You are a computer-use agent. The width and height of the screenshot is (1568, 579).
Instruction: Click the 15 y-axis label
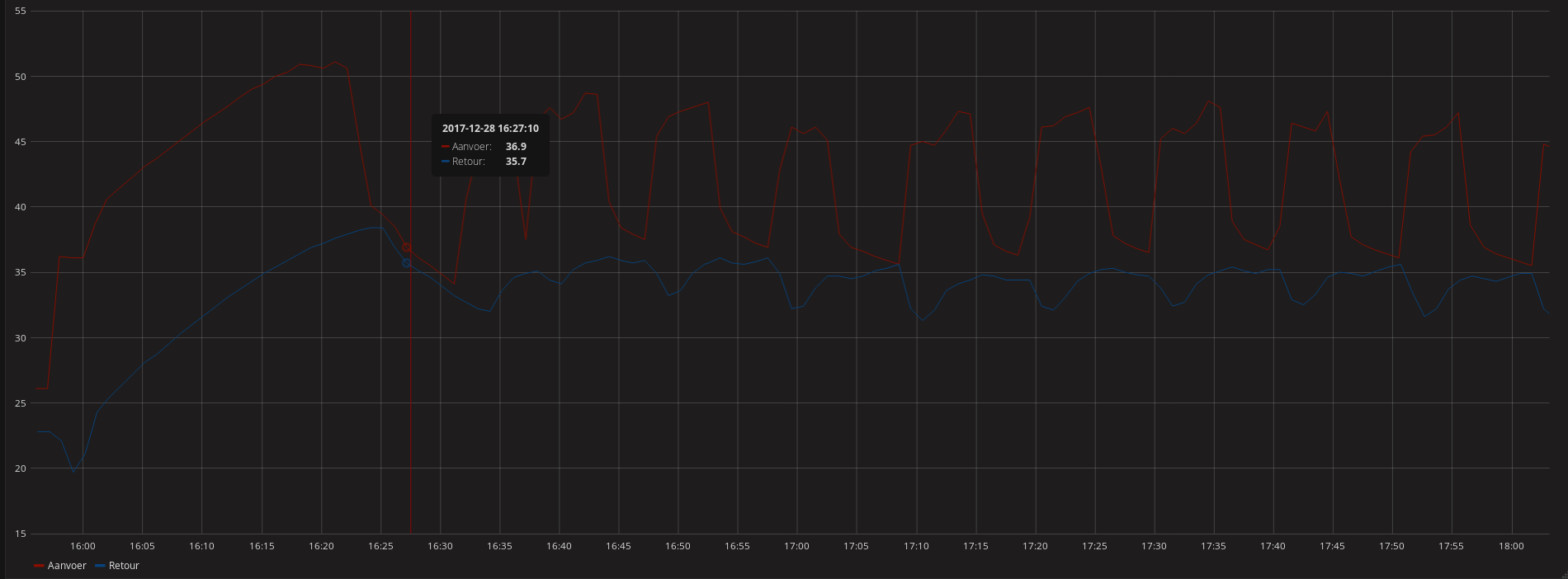click(21, 534)
